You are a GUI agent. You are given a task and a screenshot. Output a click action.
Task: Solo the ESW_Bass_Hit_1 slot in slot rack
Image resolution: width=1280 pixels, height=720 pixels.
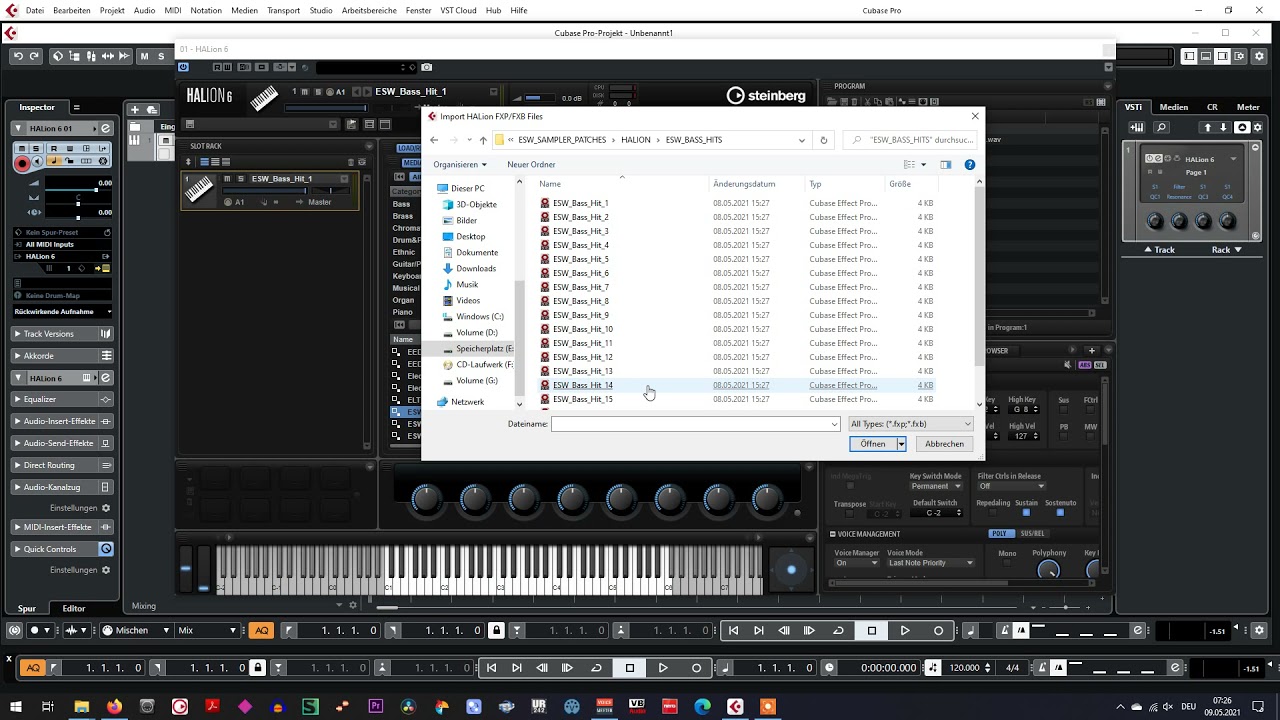[240, 178]
